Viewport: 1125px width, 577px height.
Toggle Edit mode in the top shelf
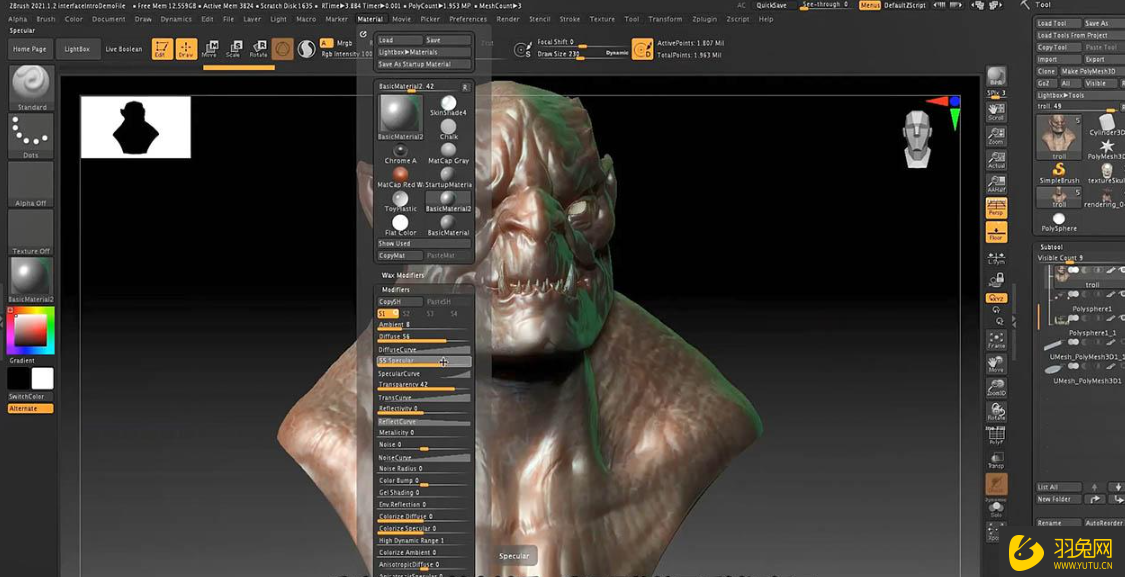tap(162, 47)
